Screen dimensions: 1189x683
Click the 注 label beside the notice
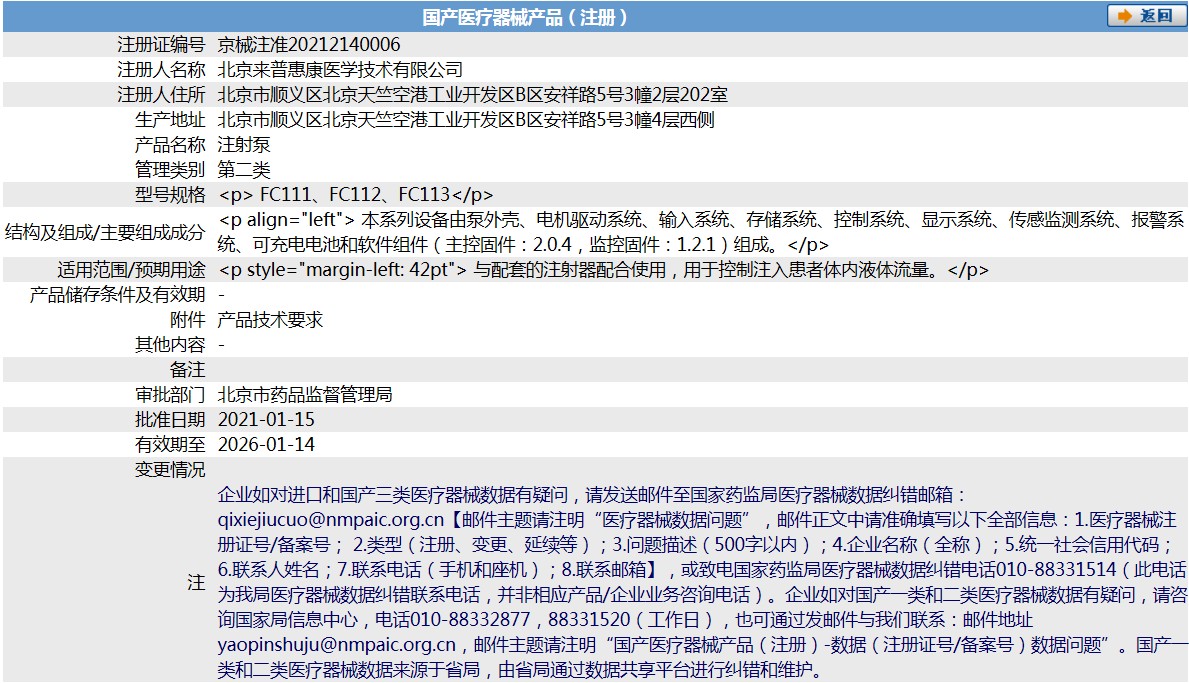[196, 583]
